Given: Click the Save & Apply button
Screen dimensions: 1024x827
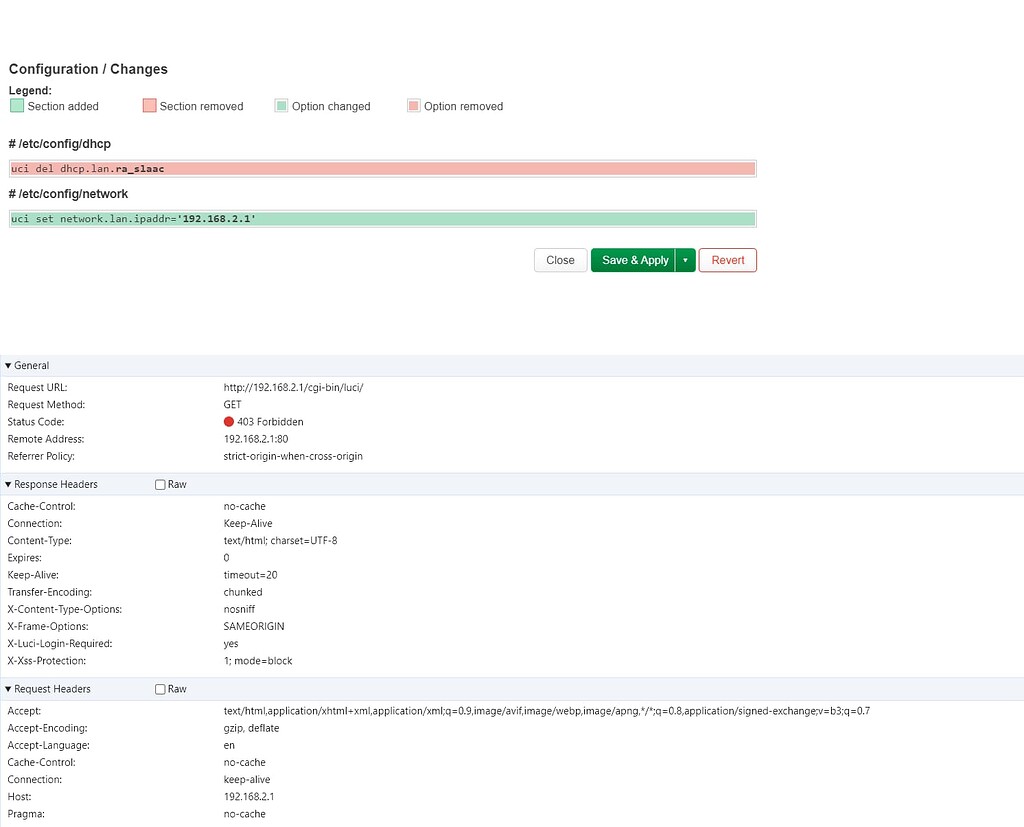Looking at the screenshot, I should click(634, 260).
